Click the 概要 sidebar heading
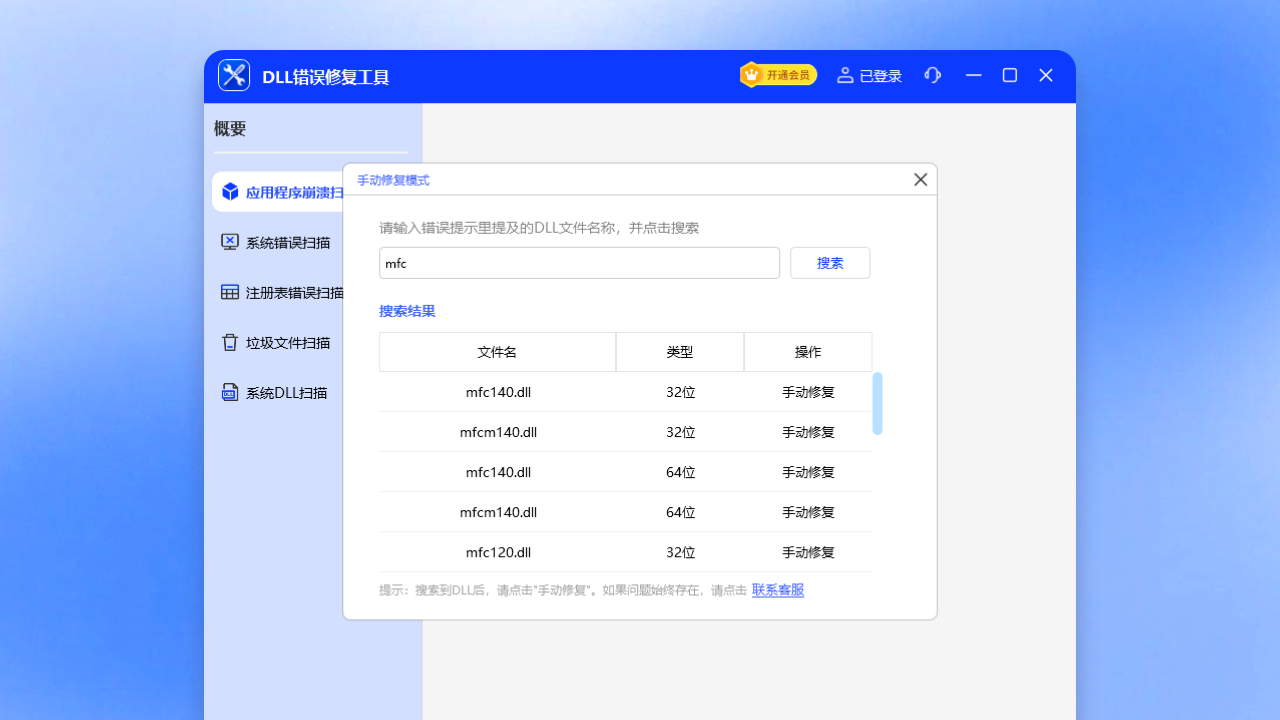This screenshot has width=1280, height=720. tap(230, 129)
